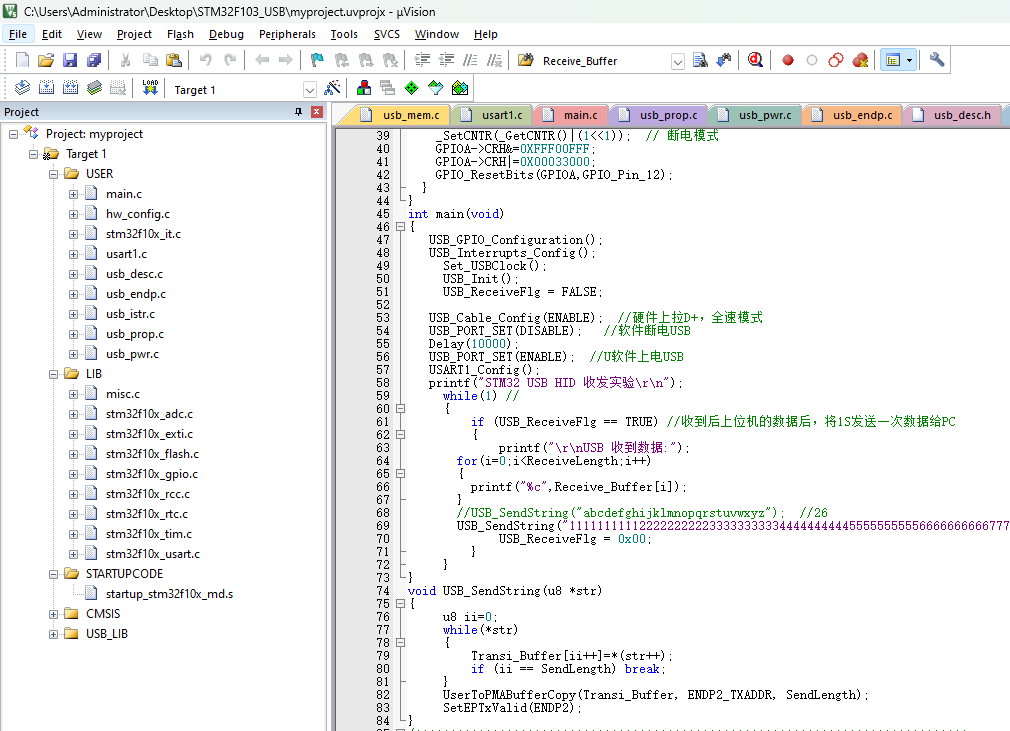Select startup_stm32f10x_md.s in project tree
1010x731 pixels.
(x=169, y=594)
